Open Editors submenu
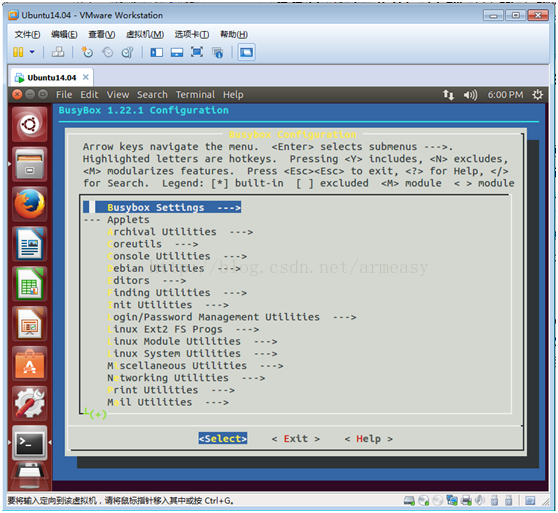 click(x=147, y=280)
